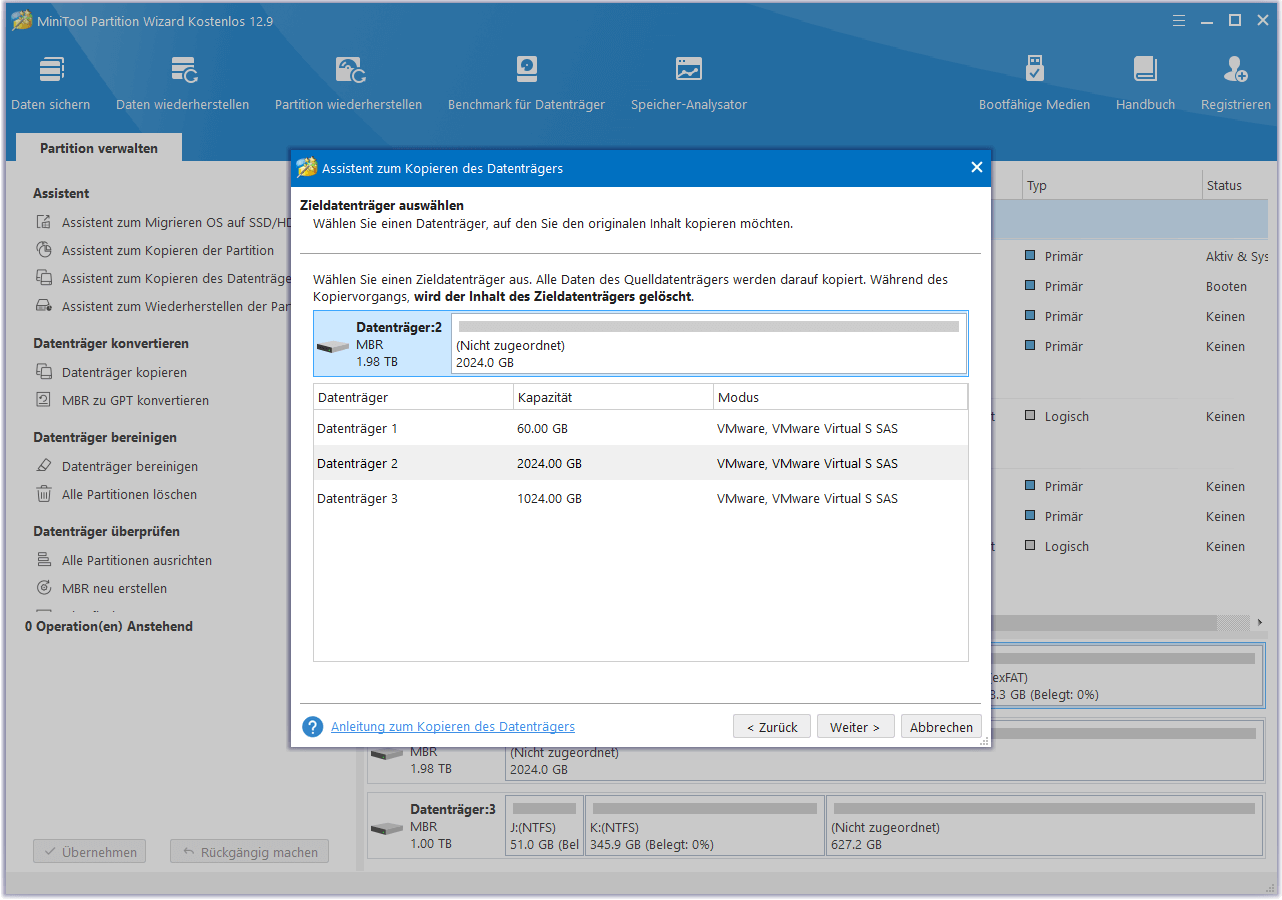Click the MBR neu erstellen icon
The width and height of the screenshot is (1282, 900).
pyautogui.click(x=44, y=588)
